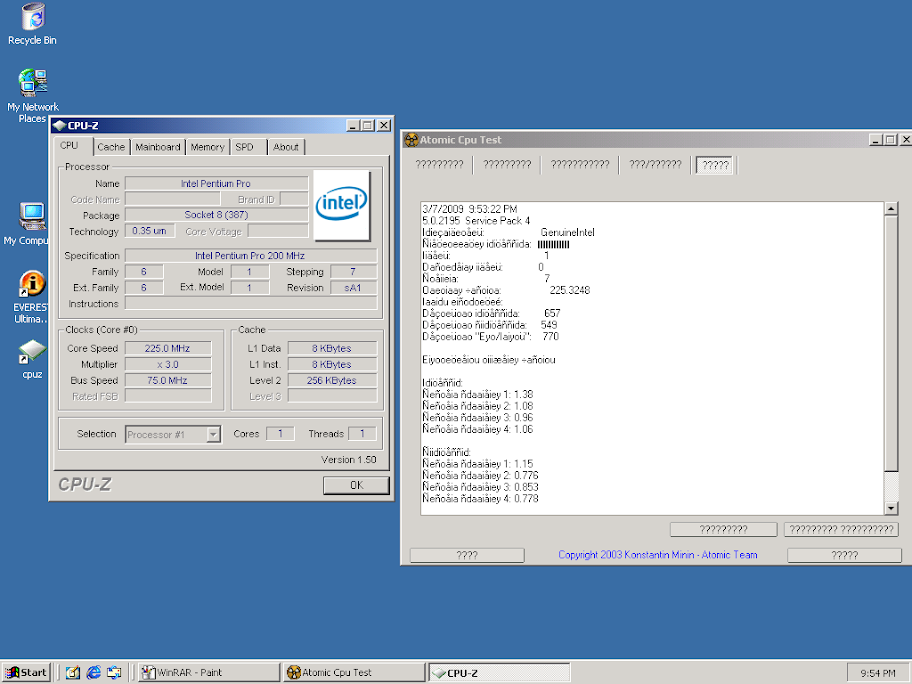Viewport: 912px width, 684px height.
Task: Click the ????????? button below results
Action: [724, 529]
